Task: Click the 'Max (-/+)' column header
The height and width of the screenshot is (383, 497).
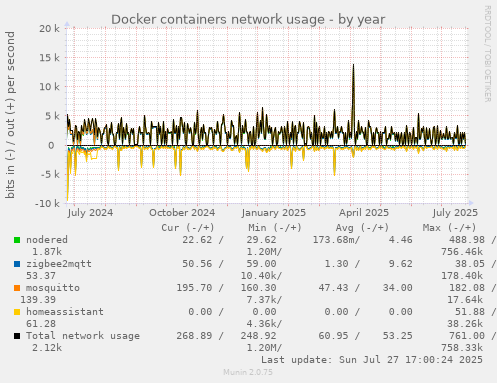Action: point(449,228)
